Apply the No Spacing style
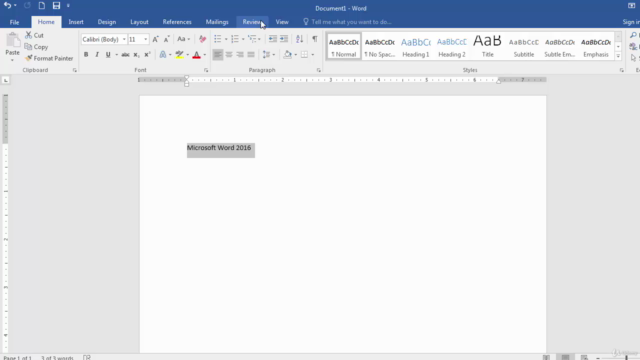Viewport: 640px width, 360px height. coord(380,46)
